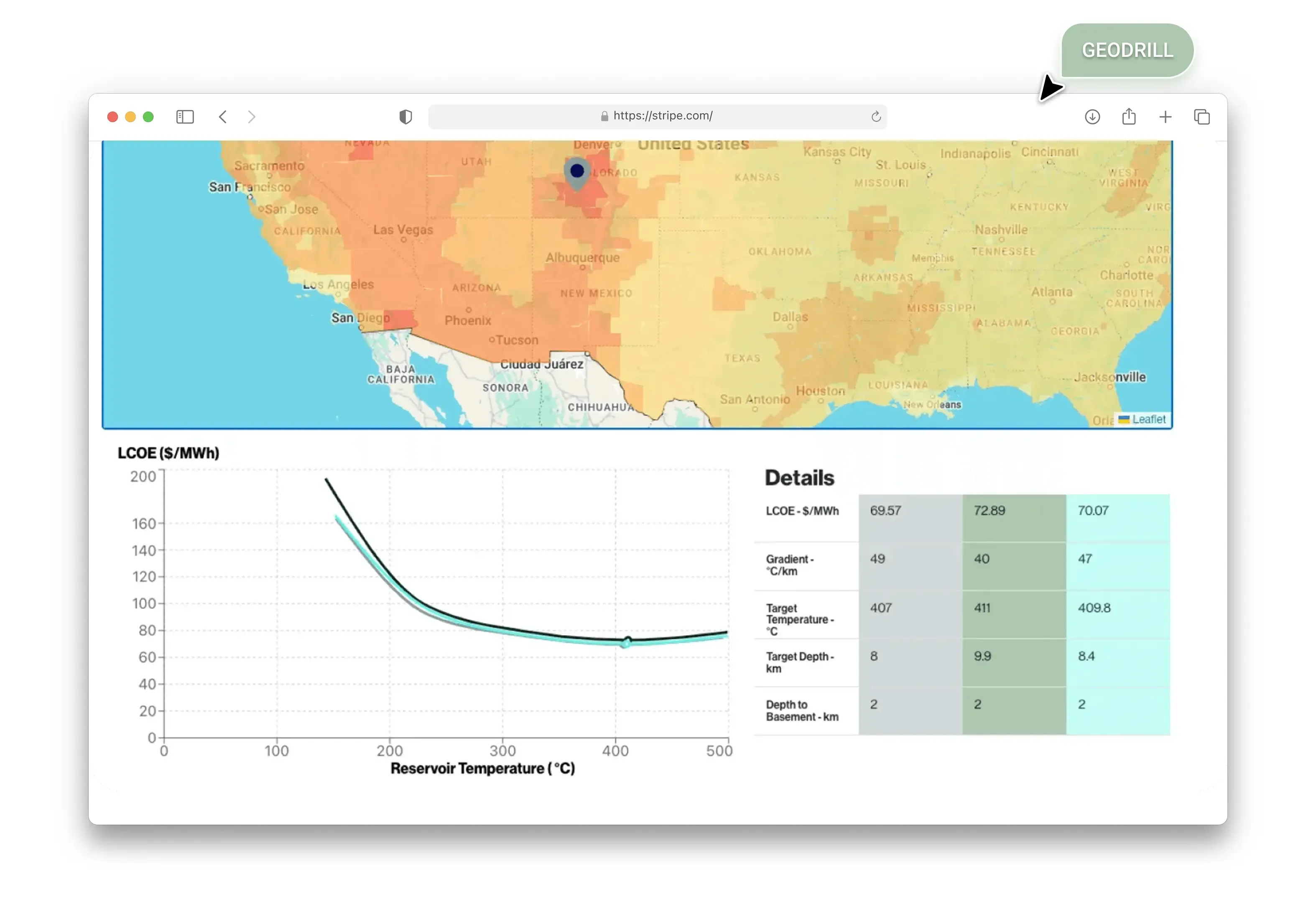Image resolution: width=1316 pixels, height=920 pixels.
Task: Open the share sheet icon
Action: pos(1129,116)
